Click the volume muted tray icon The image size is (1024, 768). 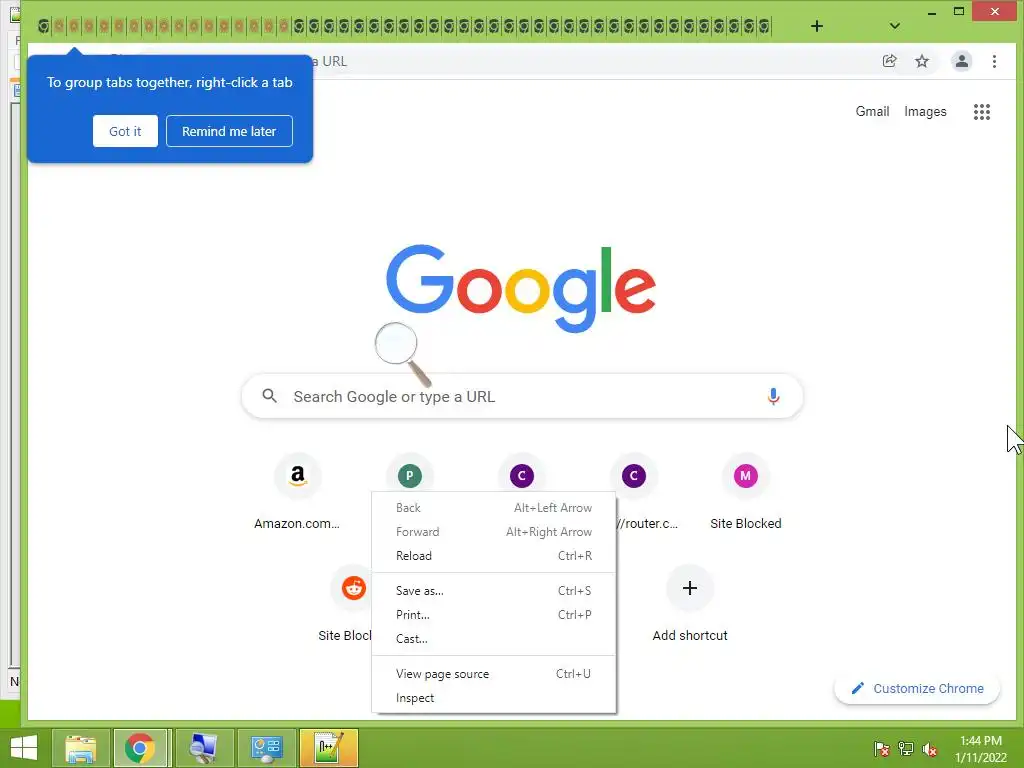pyautogui.click(x=930, y=749)
